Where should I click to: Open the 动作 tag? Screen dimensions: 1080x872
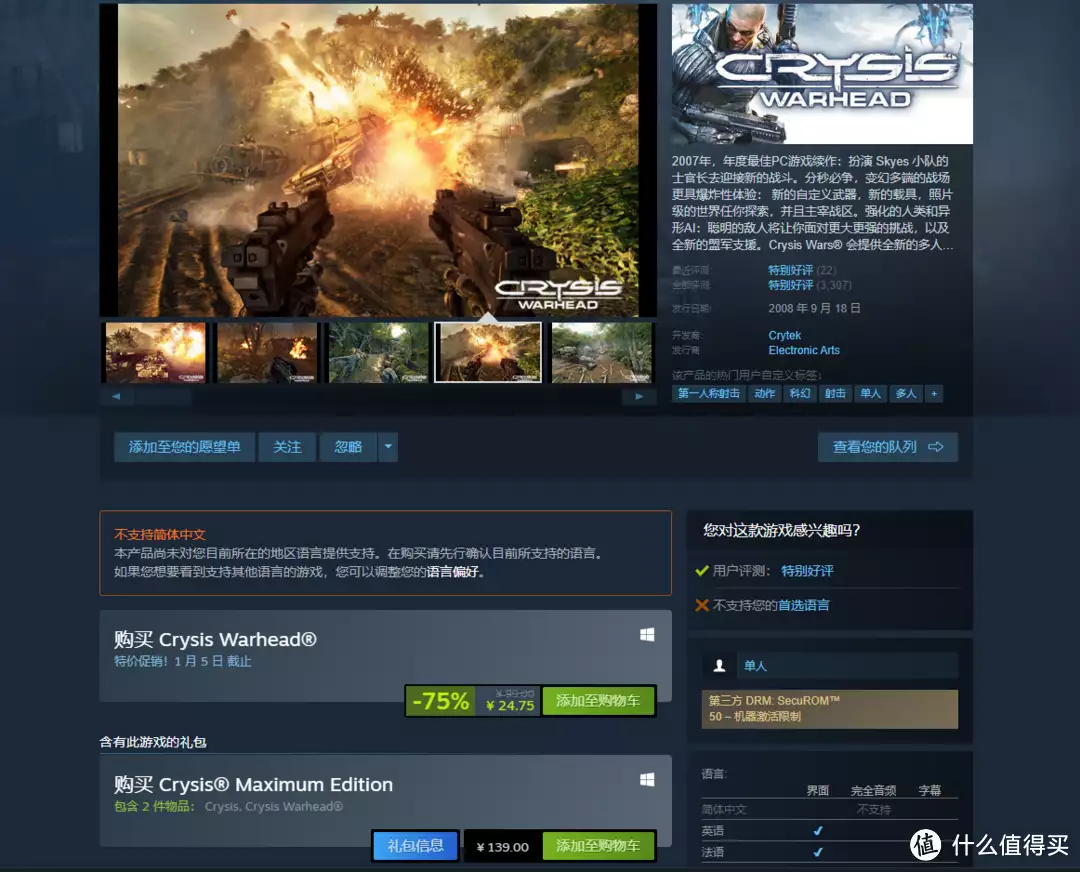765,393
